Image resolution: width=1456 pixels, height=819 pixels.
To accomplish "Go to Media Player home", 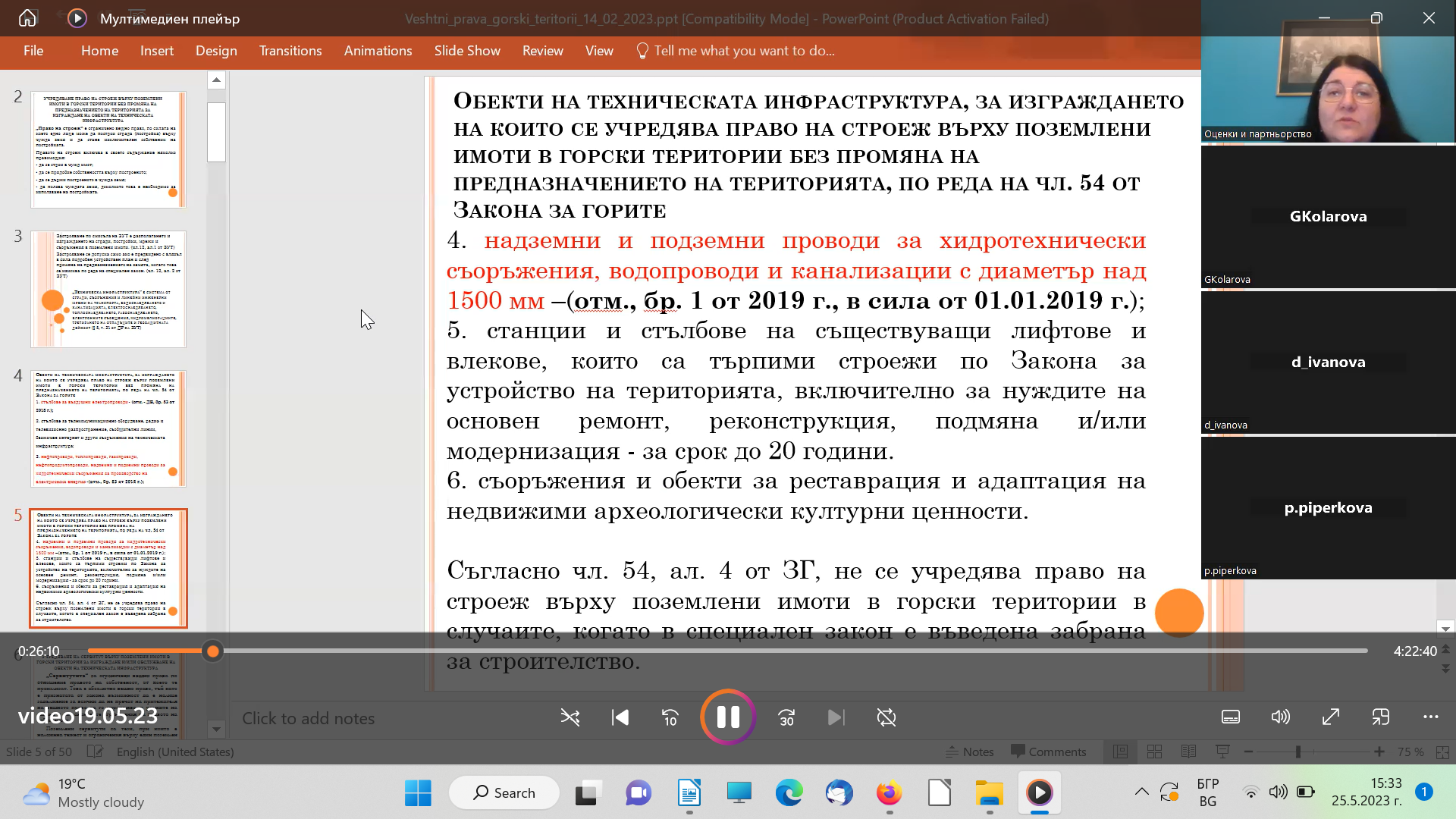I will [27, 18].
